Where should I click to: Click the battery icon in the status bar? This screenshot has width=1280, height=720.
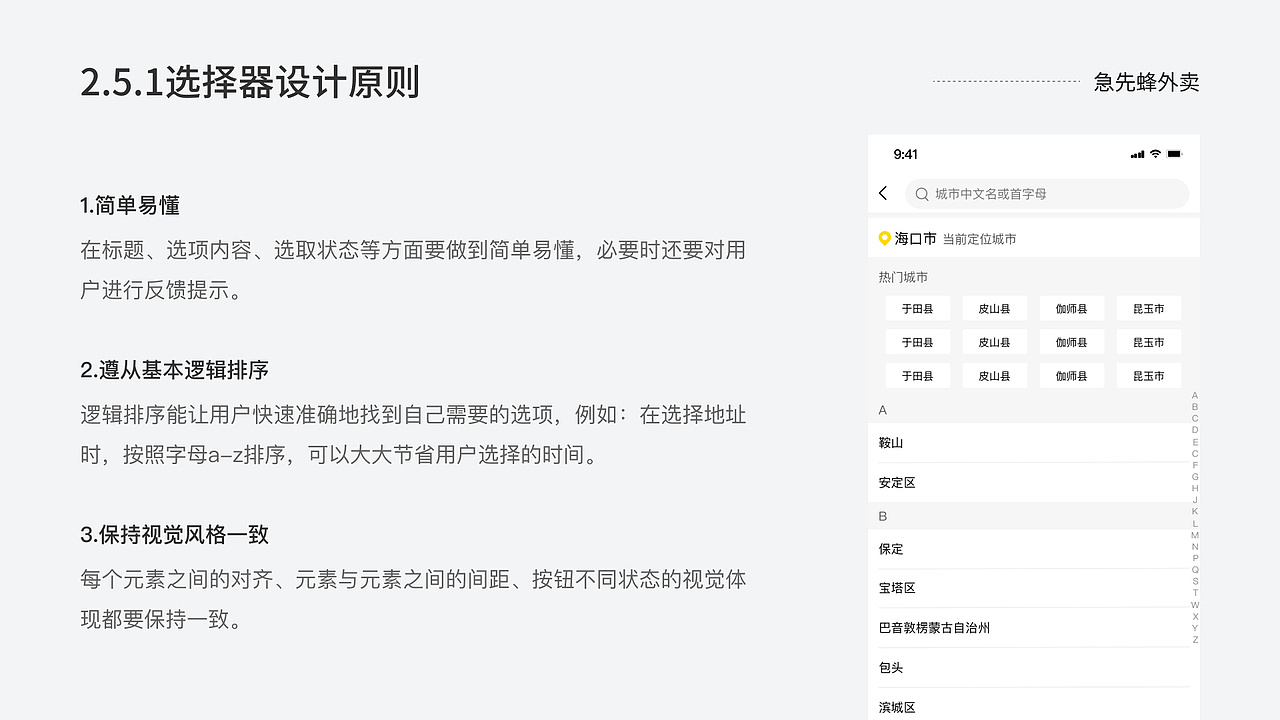coord(1176,154)
